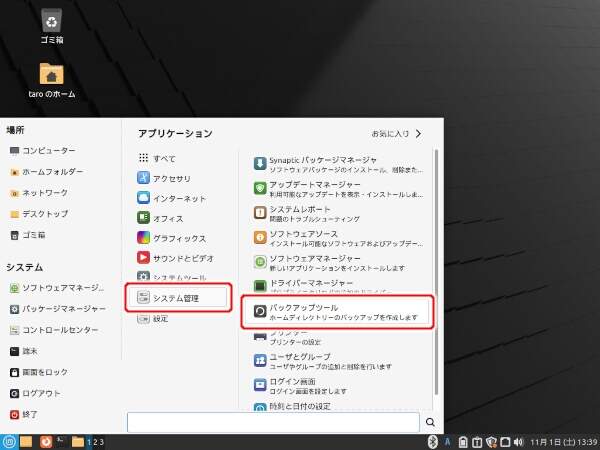600x450 pixels.
Task: Switch to お気に入り favorites view
Action: point(396,134)
